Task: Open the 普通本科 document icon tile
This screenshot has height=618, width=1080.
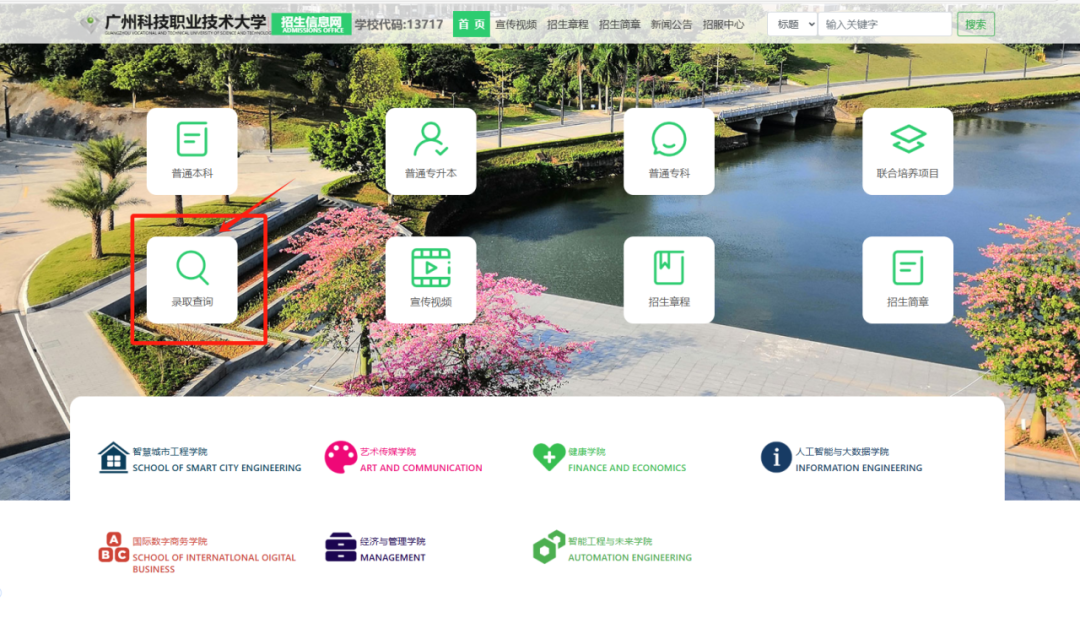Action: point(192,150)
